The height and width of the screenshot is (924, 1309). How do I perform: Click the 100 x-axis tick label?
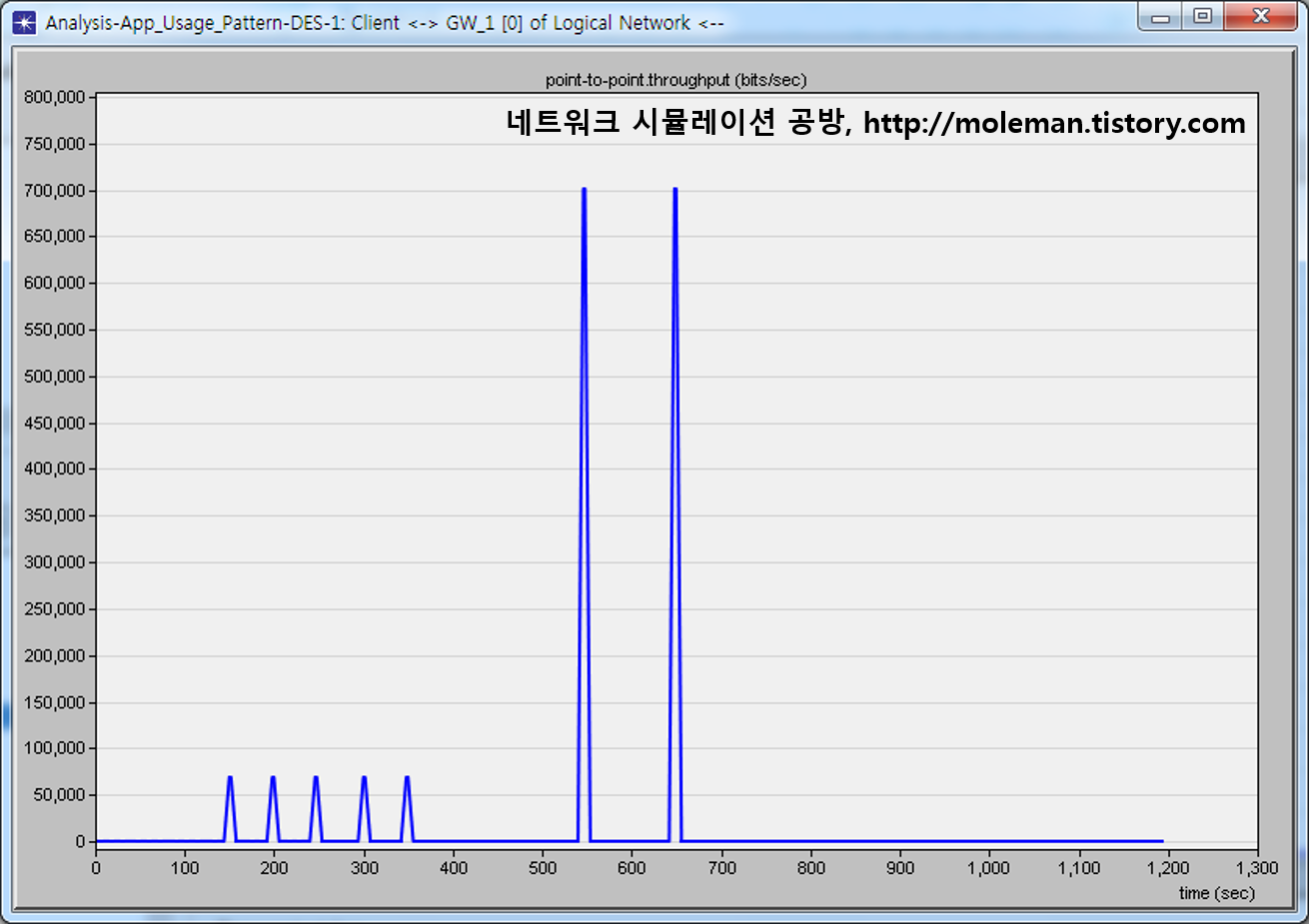[x=185, y=868]
